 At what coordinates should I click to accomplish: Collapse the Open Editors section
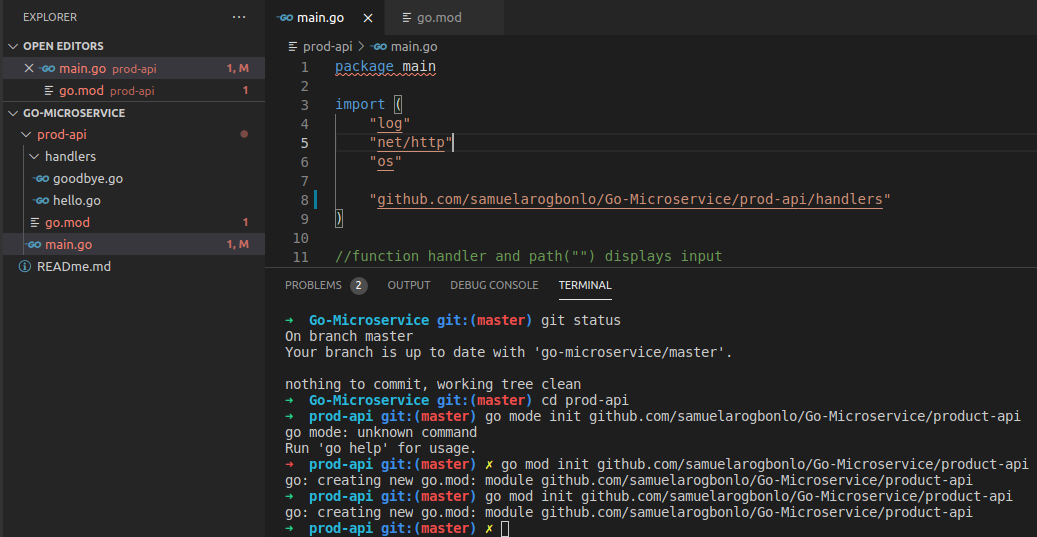click(13, 46)
